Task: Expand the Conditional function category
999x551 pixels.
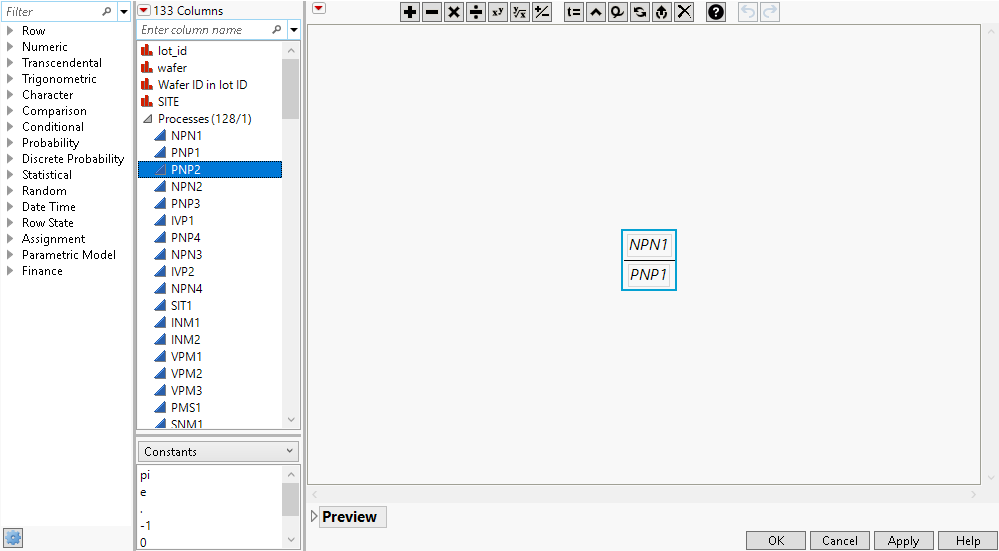Action: coord(10,127)
